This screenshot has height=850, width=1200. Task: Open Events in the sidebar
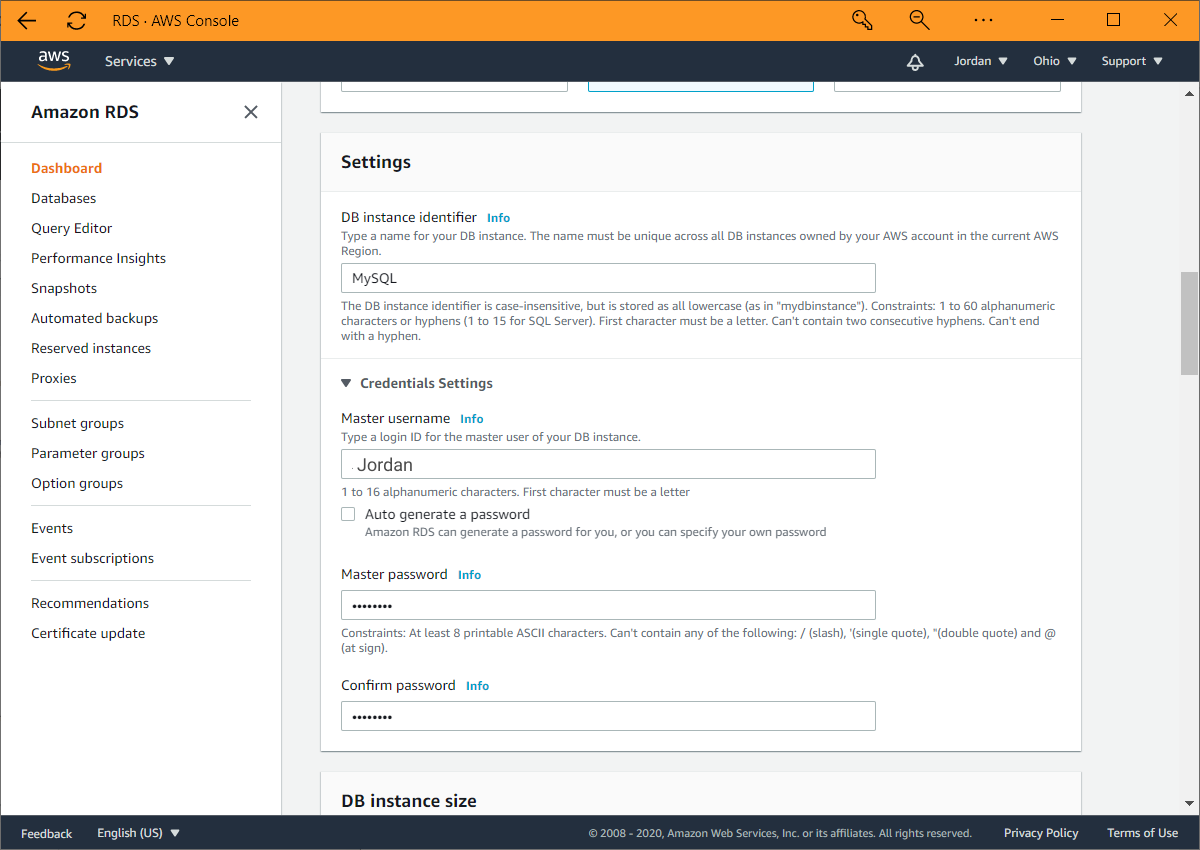(52, 528)
